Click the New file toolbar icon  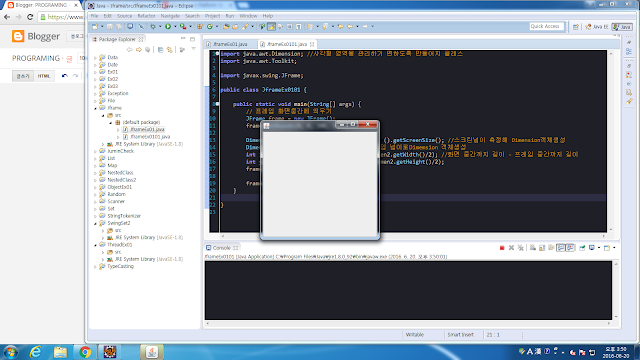95,27
